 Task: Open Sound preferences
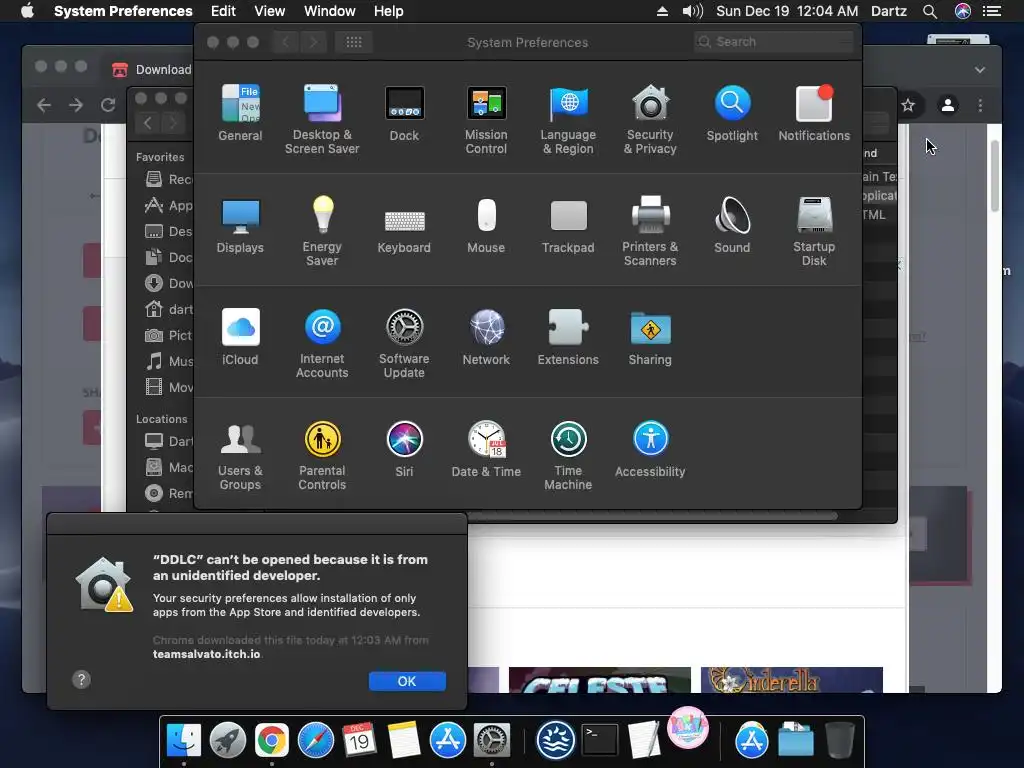click(x=732, y=225)
